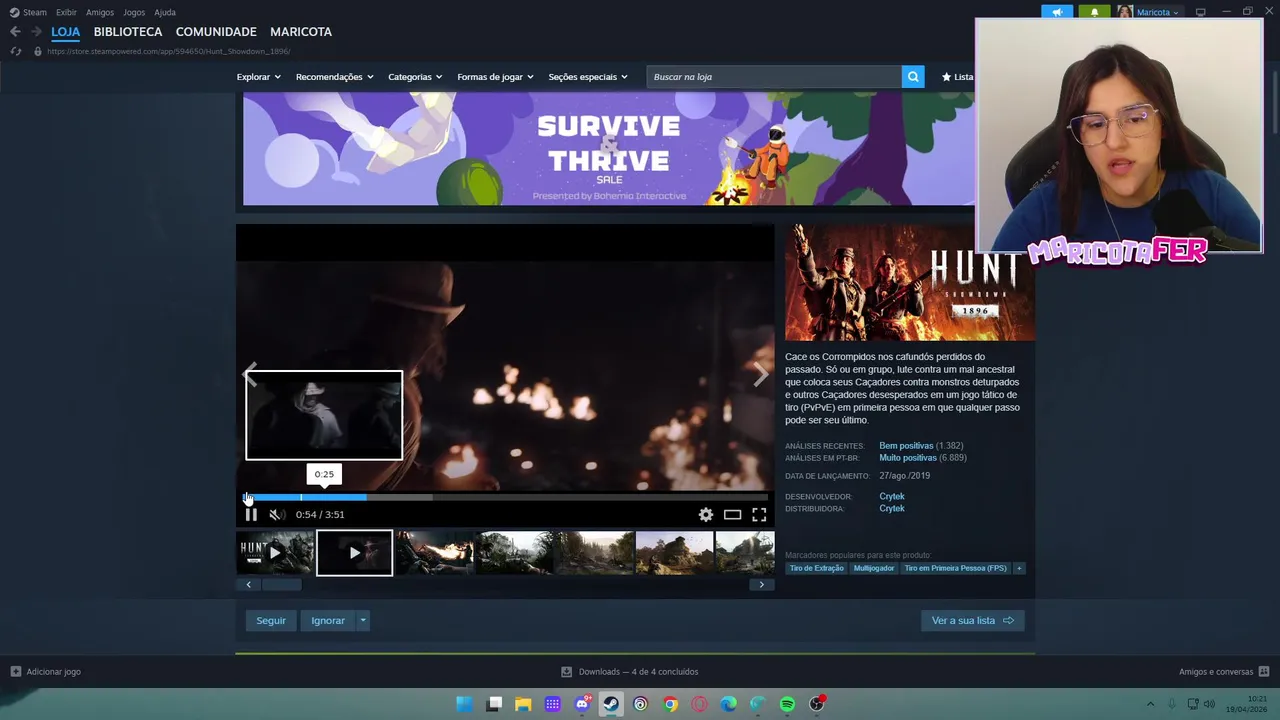This screenshot has width=1280, height=720.
Task: Select the Tiro de Extração tag
Action: point(817,568)
